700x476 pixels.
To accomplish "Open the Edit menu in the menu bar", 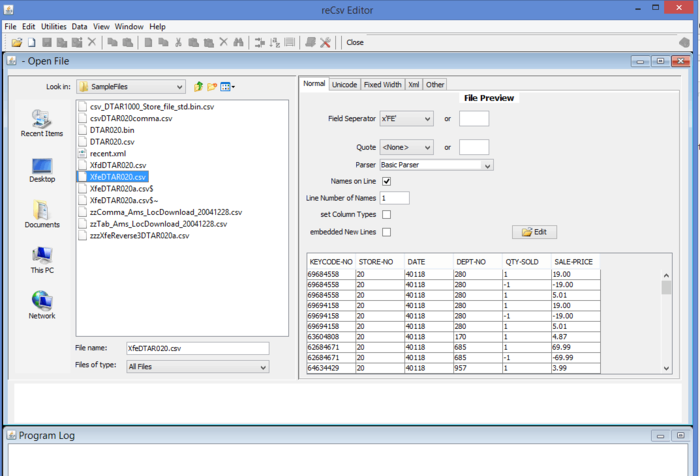I will click(x=29, y=26).
